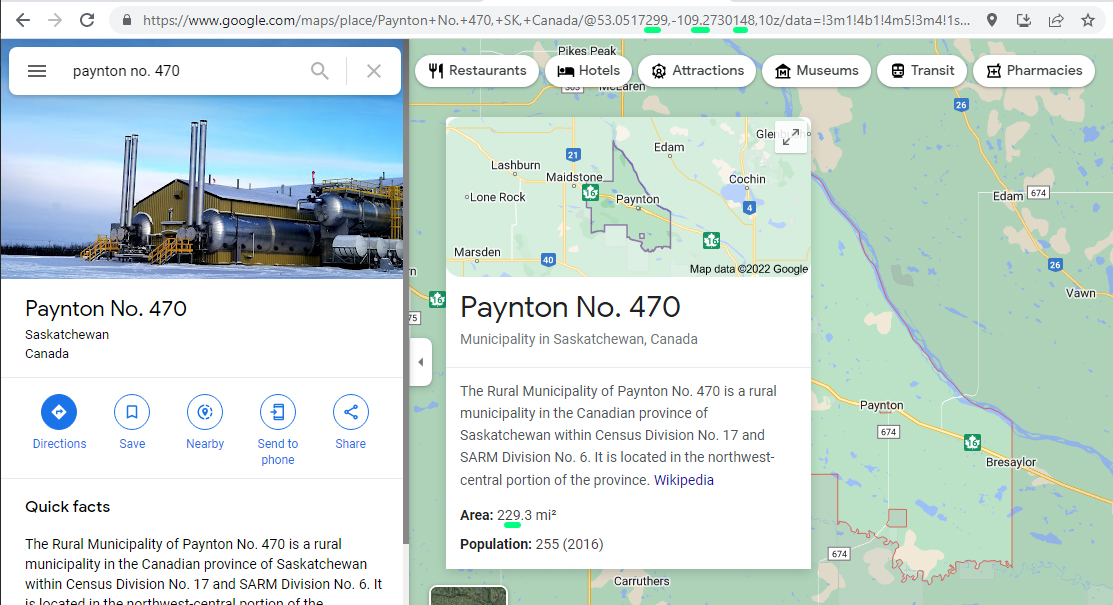This screenshot has height=605, width=1113.
Task: Click the Pikes Peak label on the map
Action: tap(587, 50)
